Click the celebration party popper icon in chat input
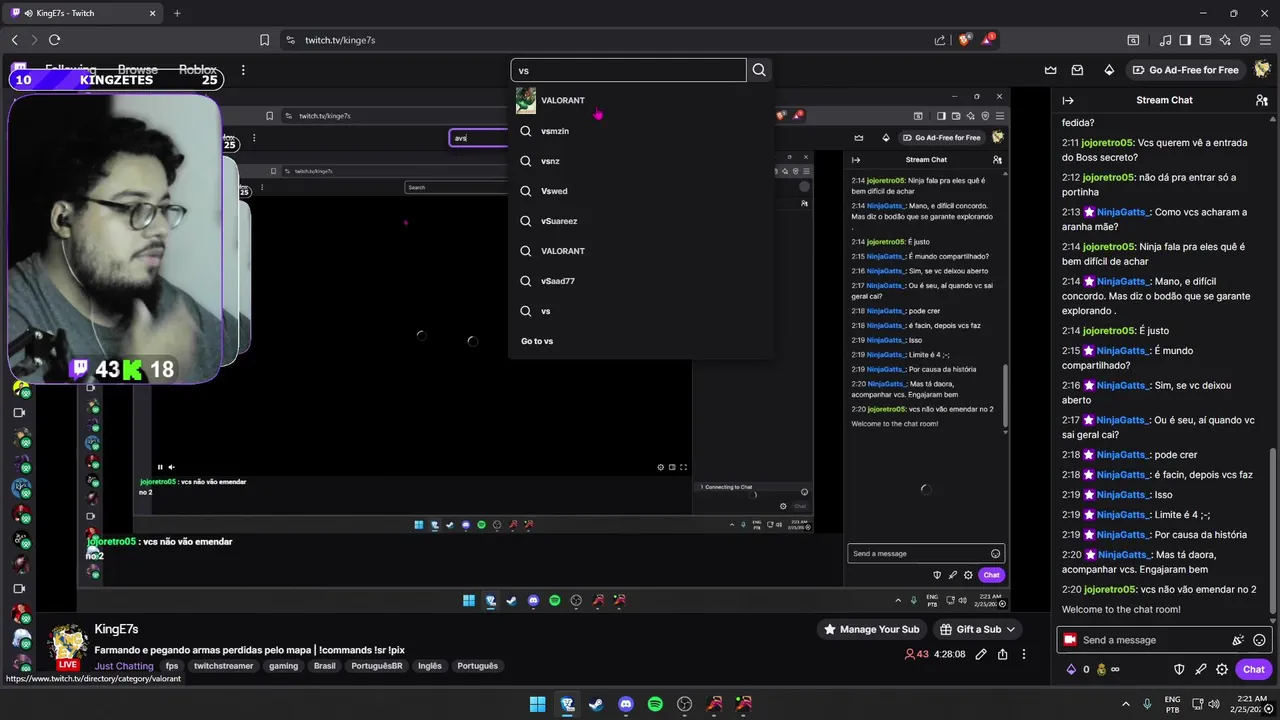The image size is (1280, 720). click(x=1238, y=640)
